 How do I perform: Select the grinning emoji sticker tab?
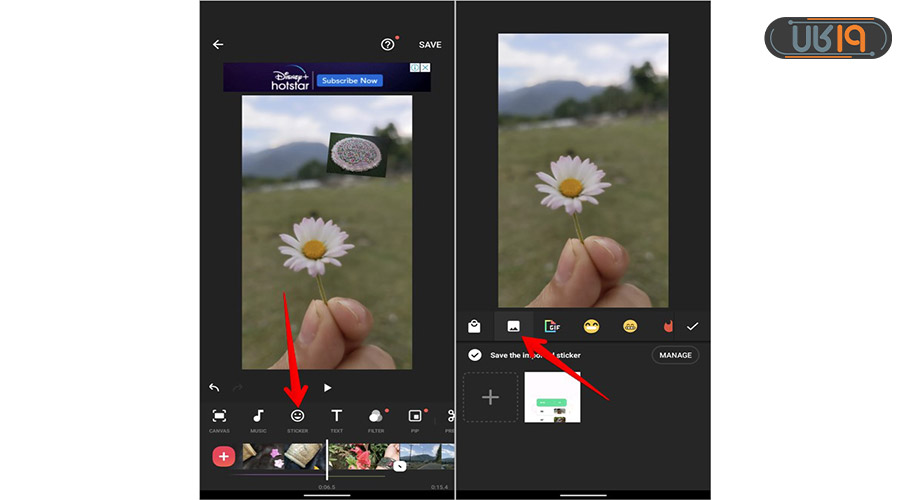(x=591, y=326)
